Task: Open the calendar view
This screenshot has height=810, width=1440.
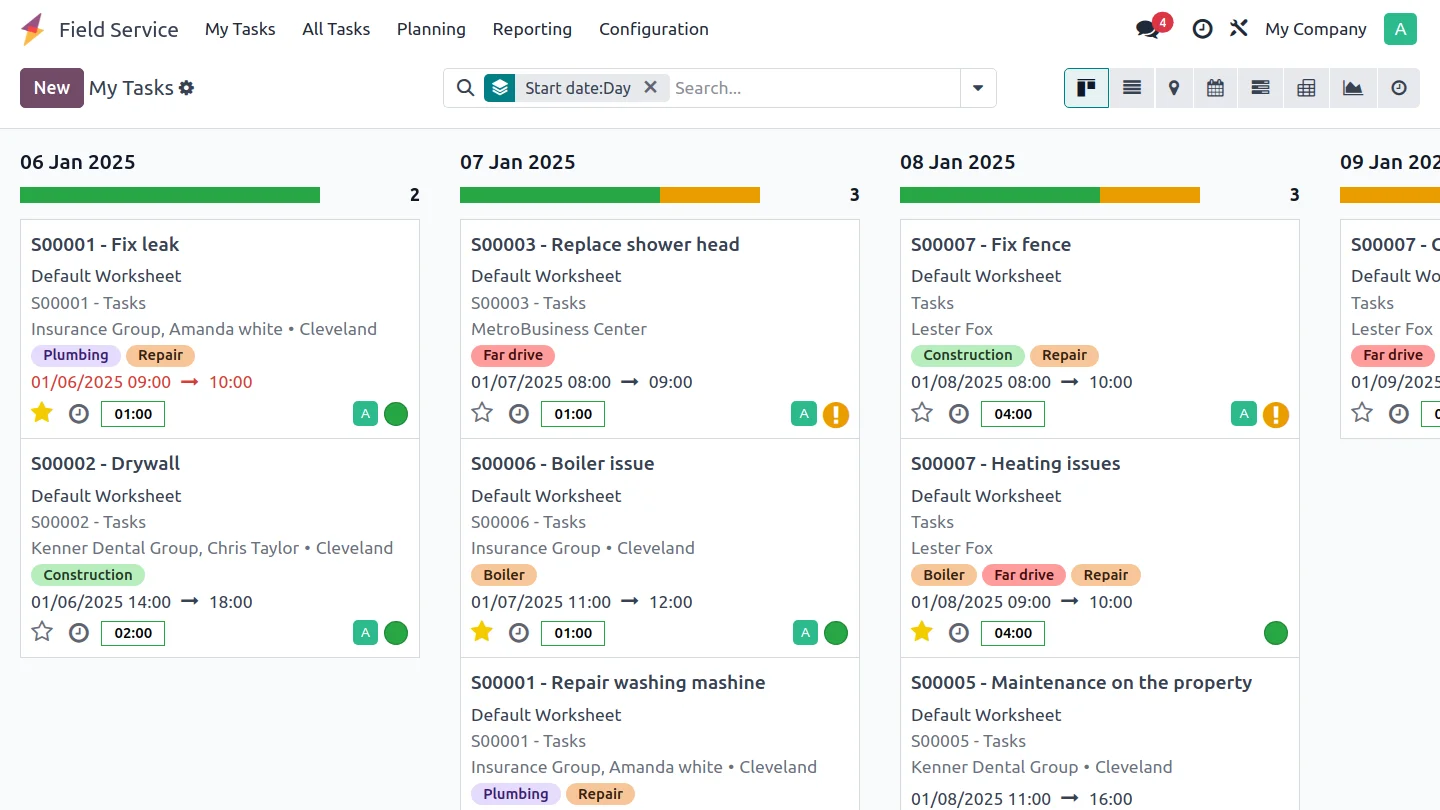Action: click(1215, 88)
